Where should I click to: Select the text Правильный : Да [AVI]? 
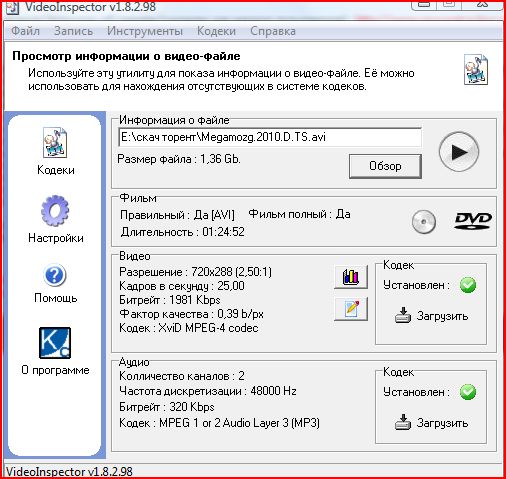tap(177, 215)
